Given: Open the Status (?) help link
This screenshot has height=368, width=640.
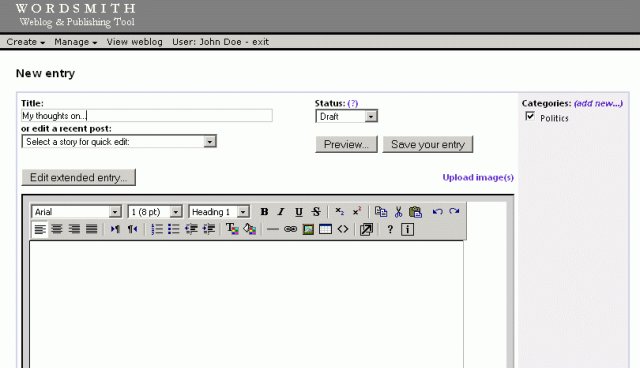Looking at the screenshot, I should pos(353,103).
